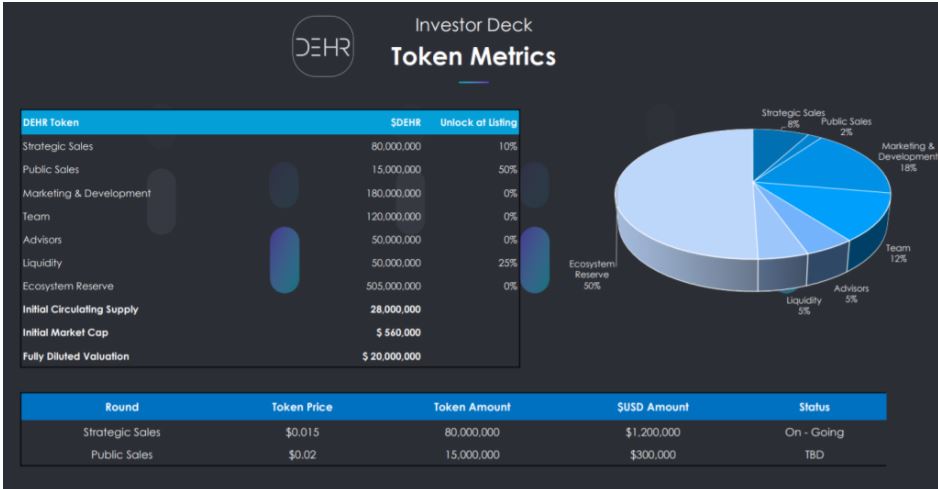The height and width of the screenshot is (489, 938).
Task: Click the 25% unlock value for Liquidity
Action: pos(508,263)
